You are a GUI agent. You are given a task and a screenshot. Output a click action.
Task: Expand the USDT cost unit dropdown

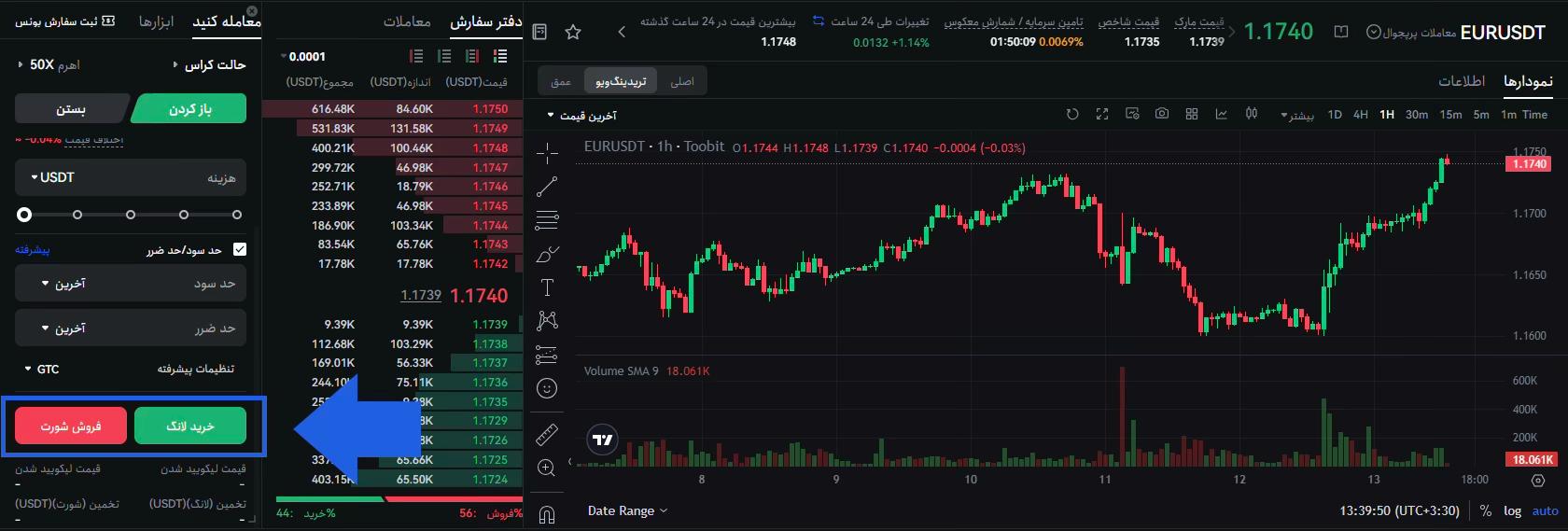click(52, 177)
